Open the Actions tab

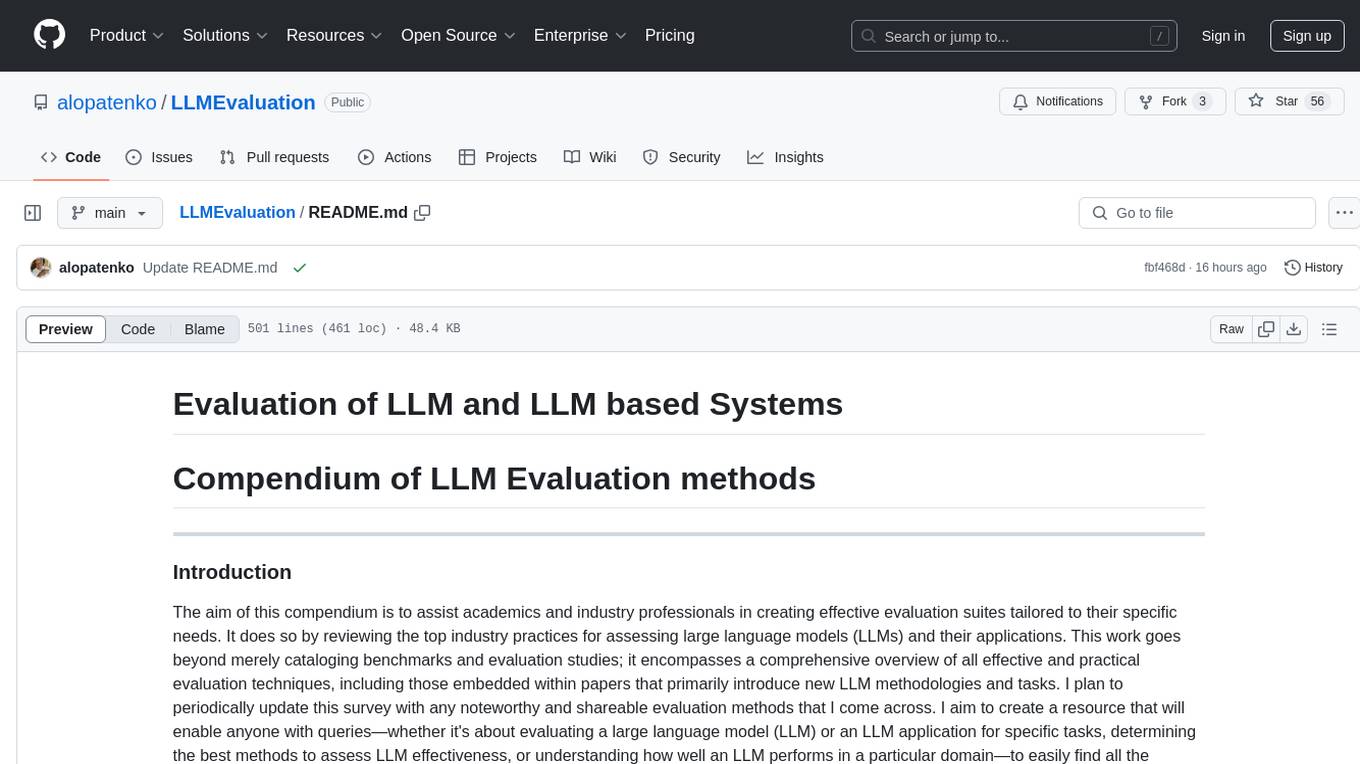click(394, 157)
